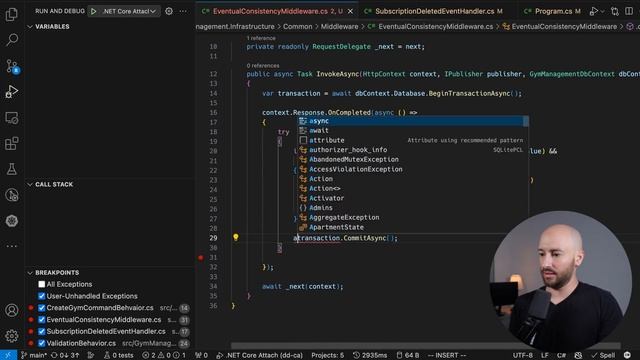The height and width of the screenshot is (360, 640).
Task: Open the Testing flask view
Action: 11,169
